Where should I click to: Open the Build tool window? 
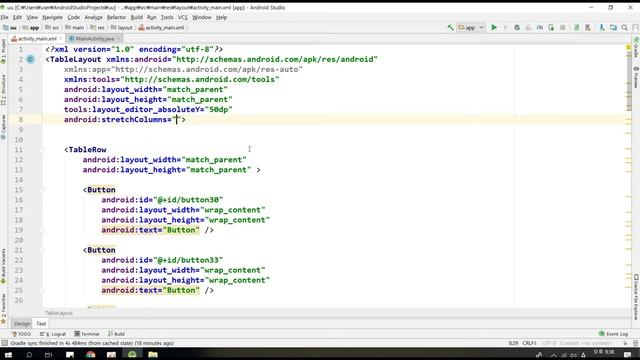pyautogui.click(x=116, y=334)
